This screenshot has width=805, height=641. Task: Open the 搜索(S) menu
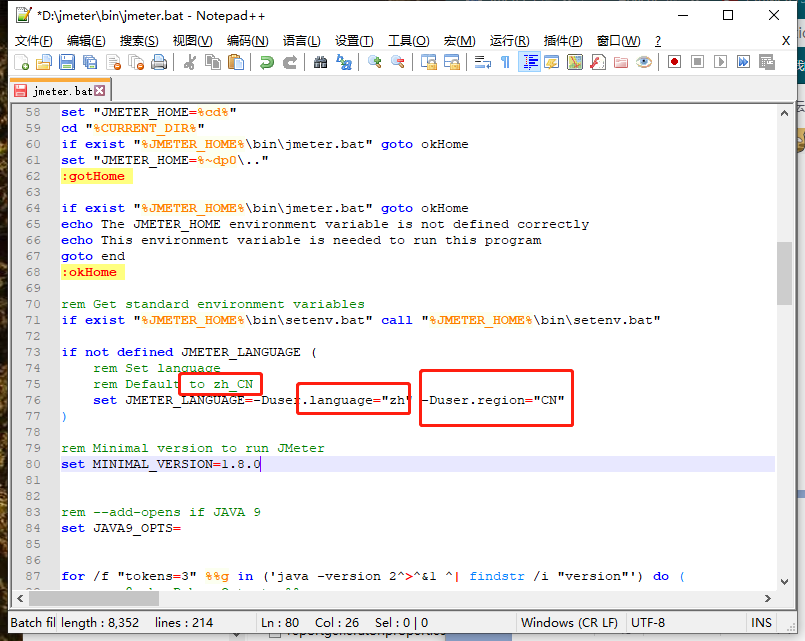pos(139,41)
